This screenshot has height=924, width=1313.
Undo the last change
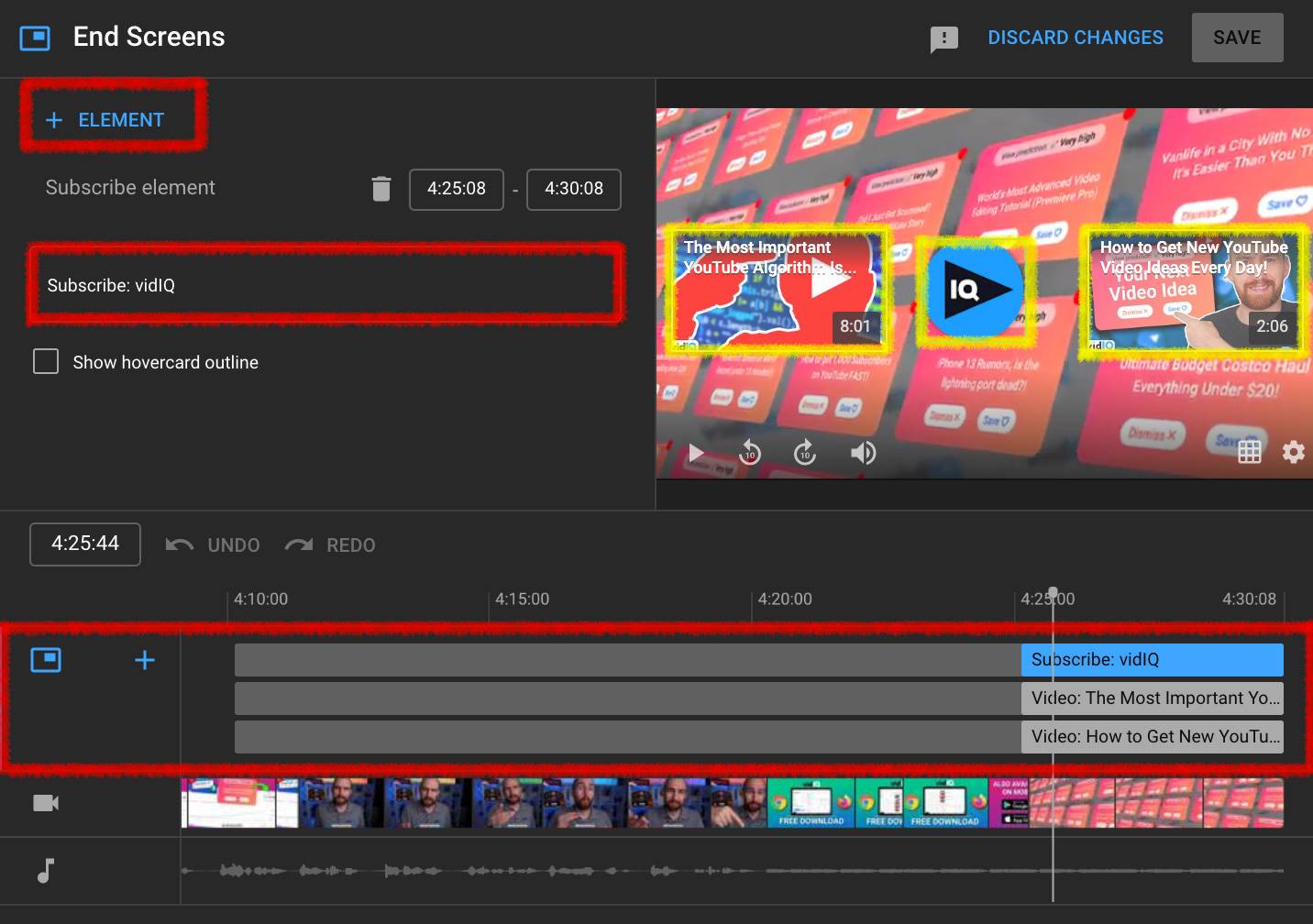tap(213, 545)
